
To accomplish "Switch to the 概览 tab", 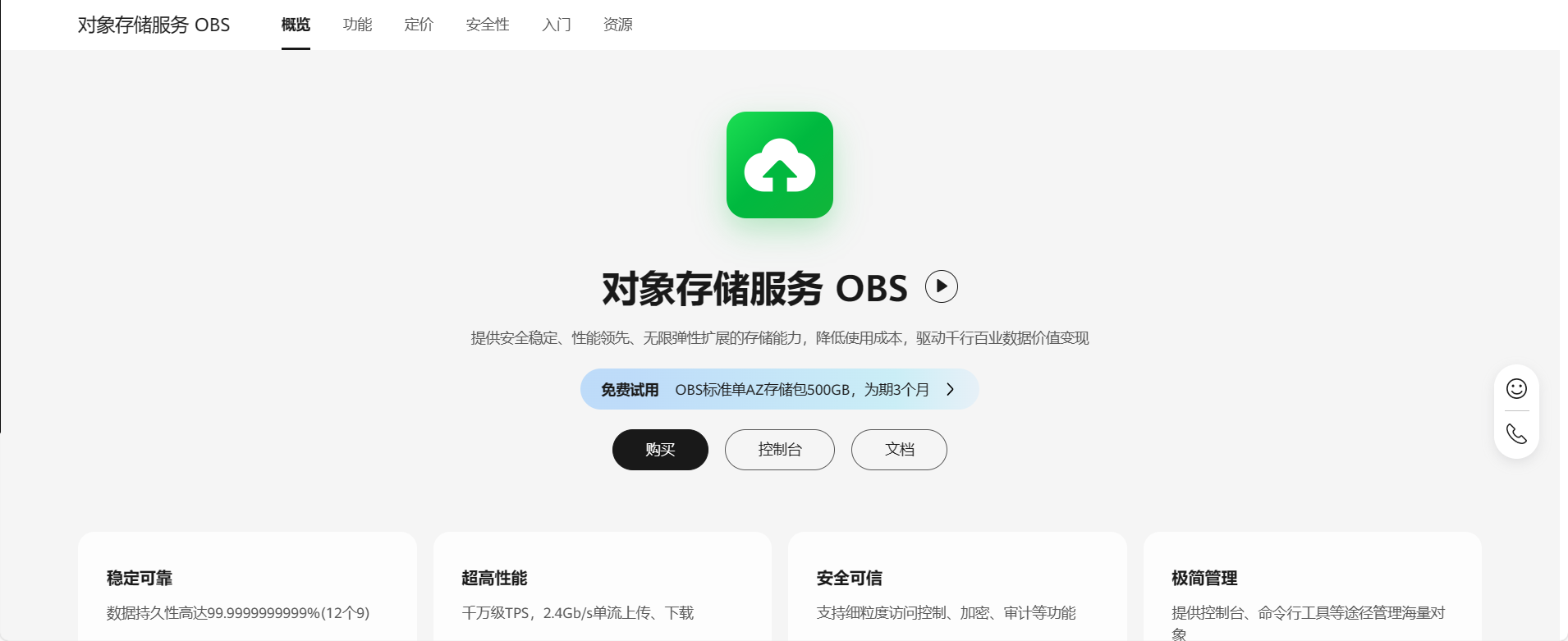I will coord(296,25).
